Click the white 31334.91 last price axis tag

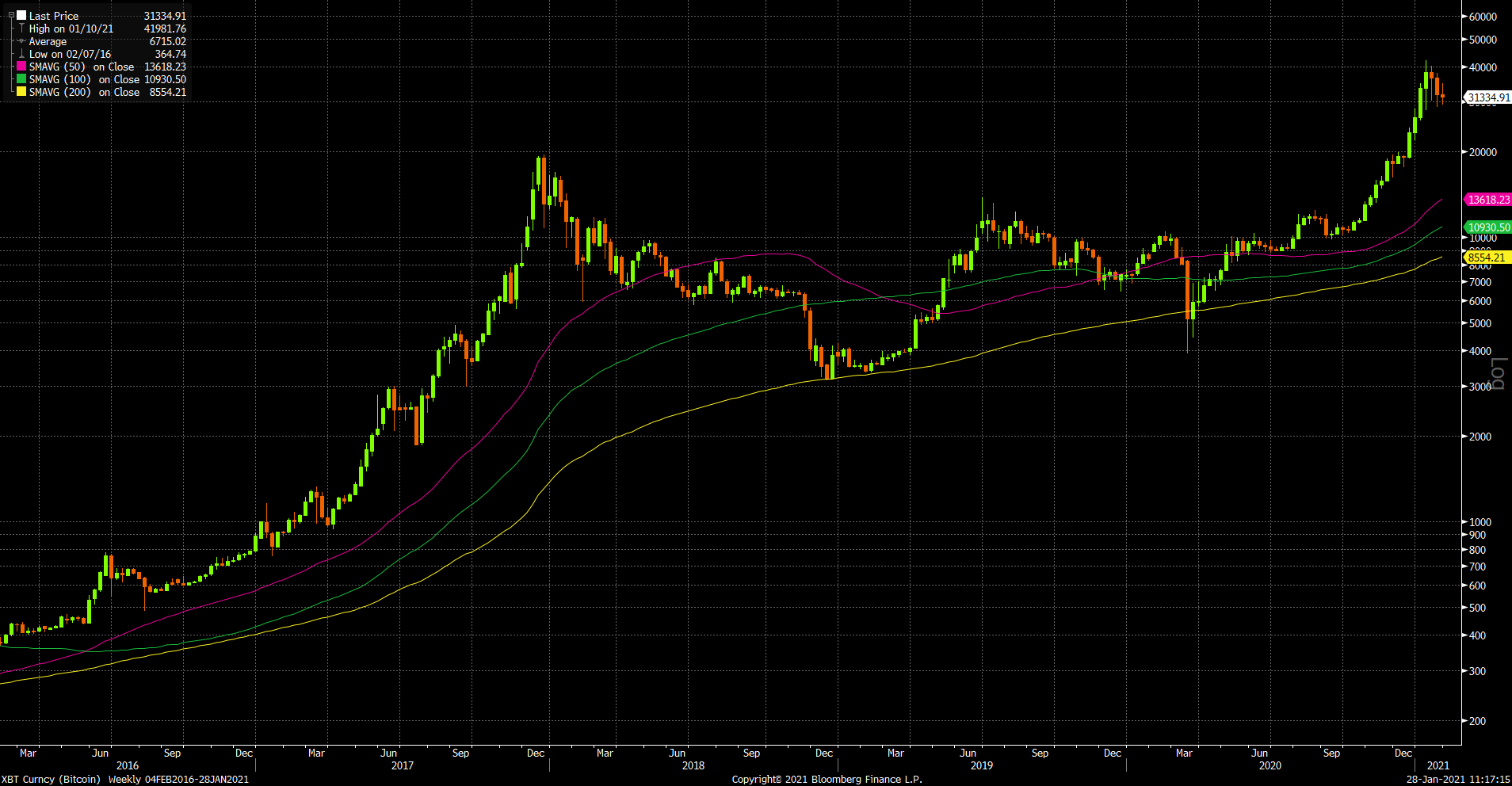pos(1488,97)
